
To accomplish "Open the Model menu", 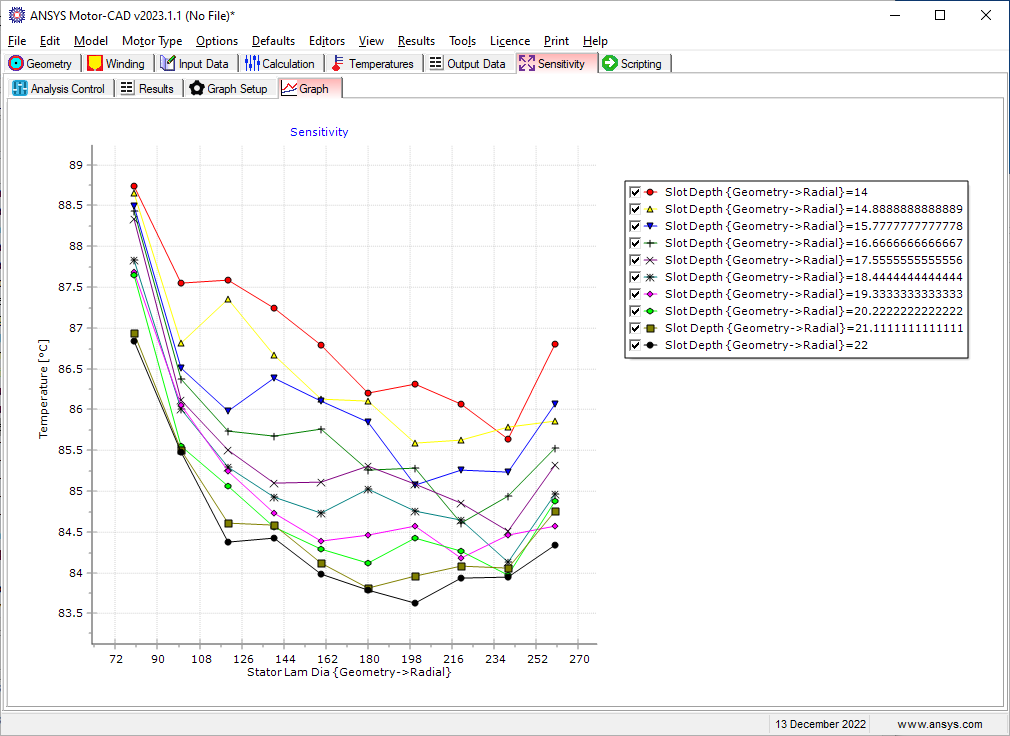I will 91,41.
